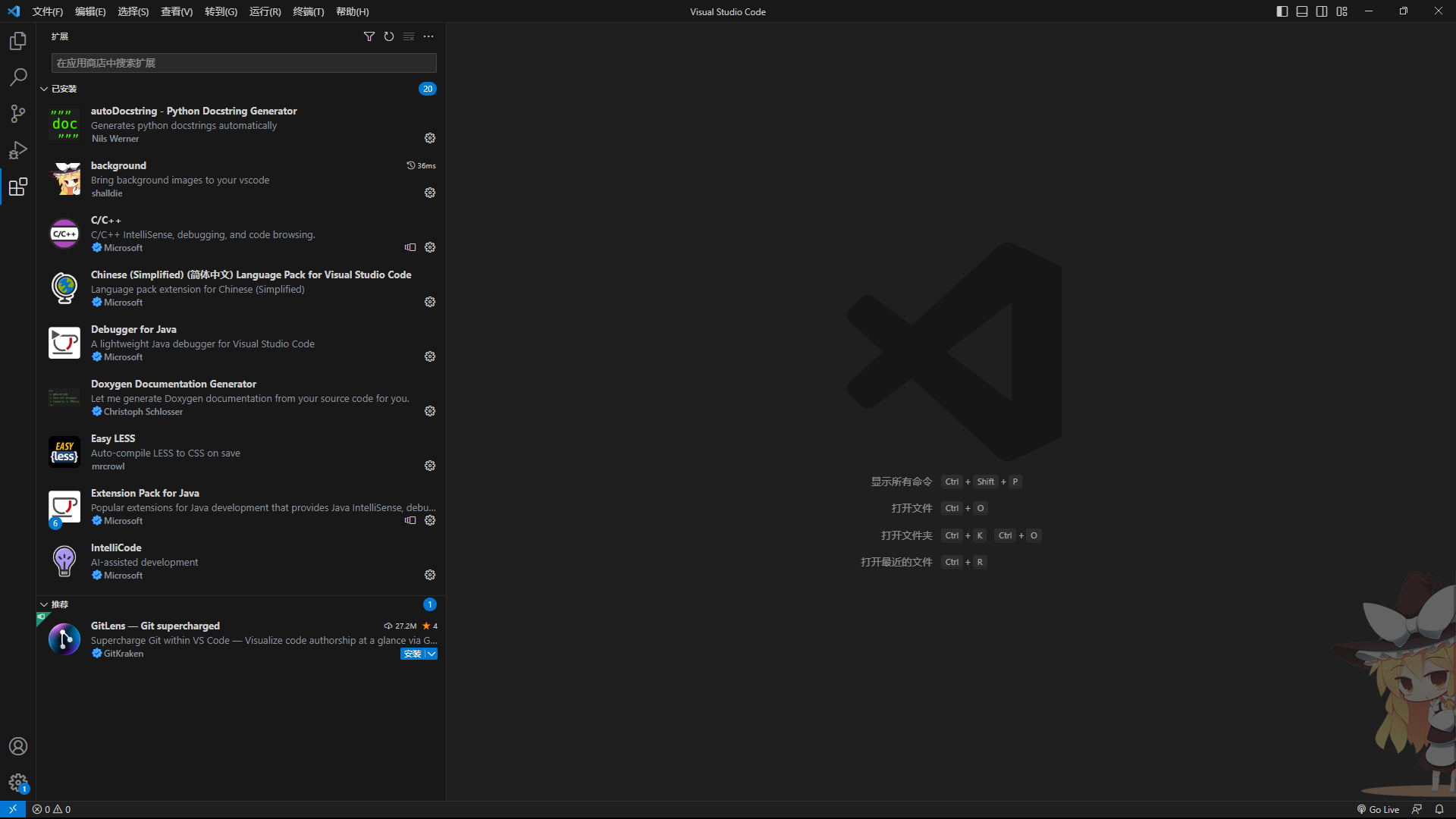1456x819 pixels.
Task: Click the Debugger for Java thumbnail icon
Action: click(64, 343)
